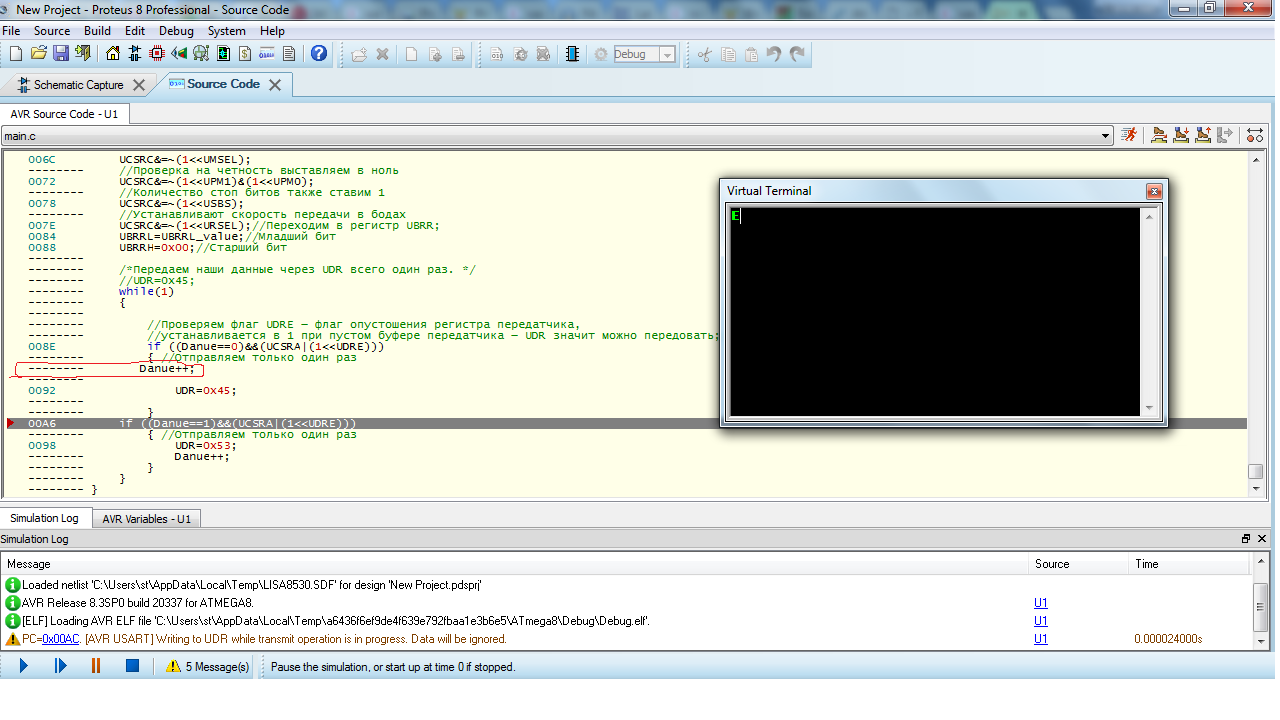Open the File menu

click(x=11, y=31)
